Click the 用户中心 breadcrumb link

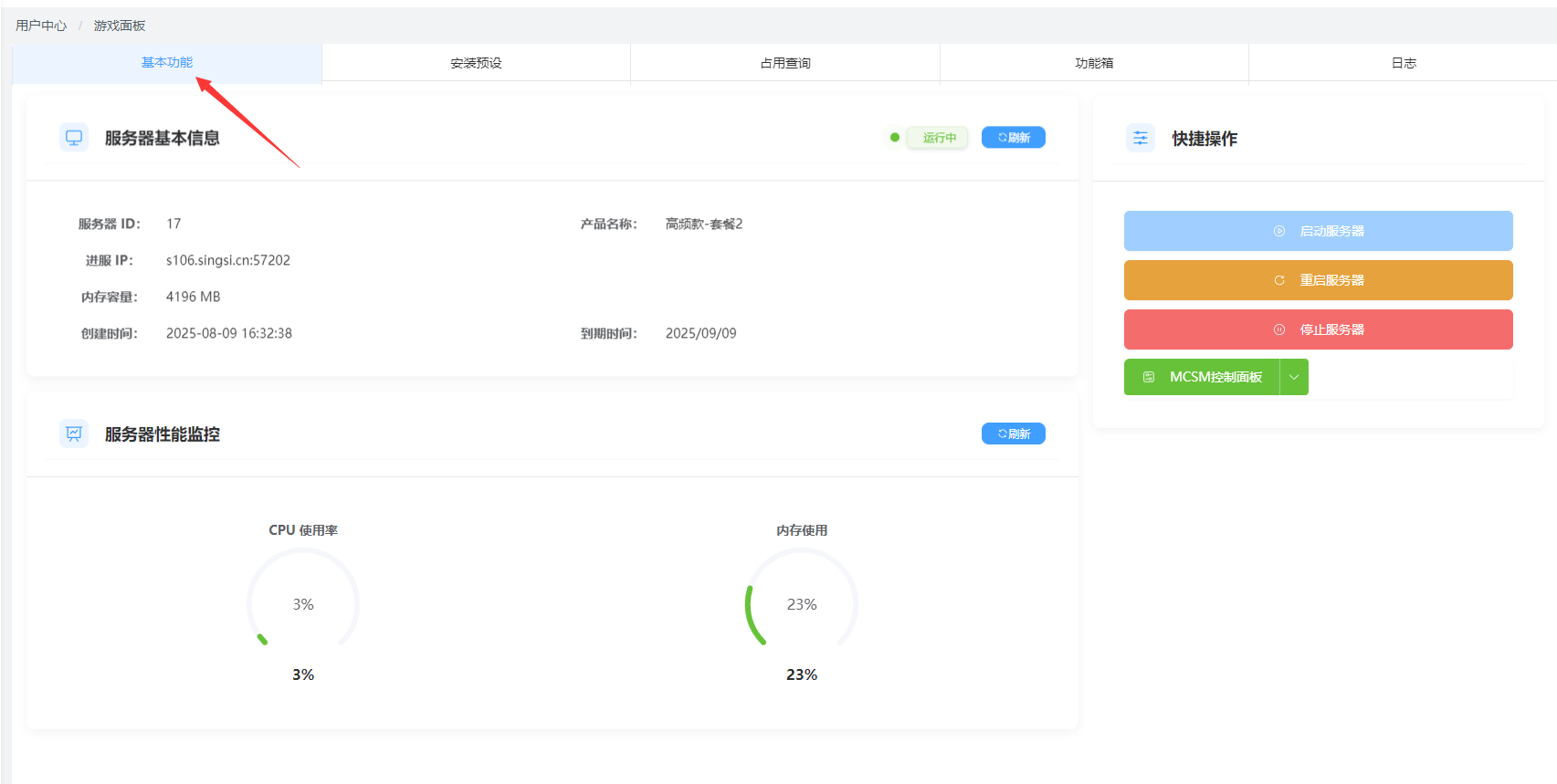coord(41,26)
